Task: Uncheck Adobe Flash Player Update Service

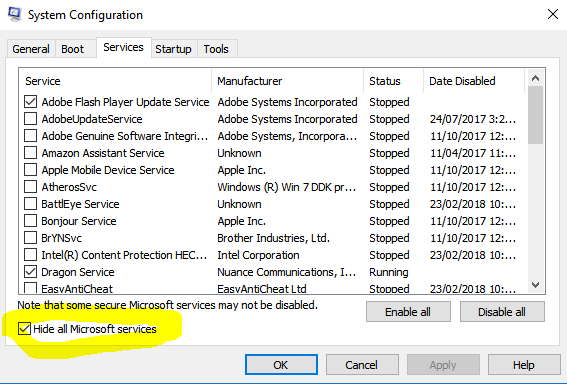Action: [30, 102]
